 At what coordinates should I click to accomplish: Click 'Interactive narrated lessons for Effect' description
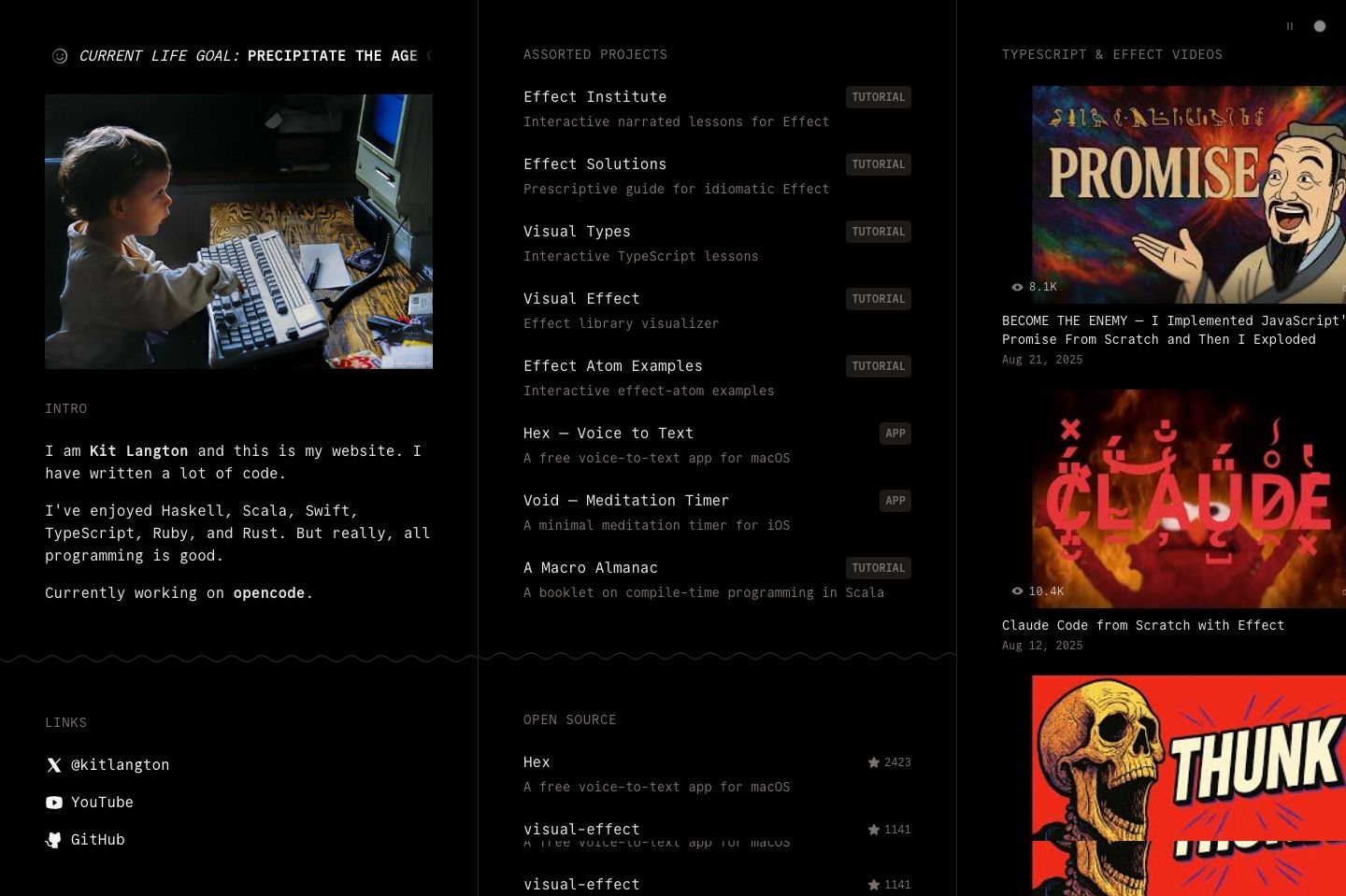[677, 121]
